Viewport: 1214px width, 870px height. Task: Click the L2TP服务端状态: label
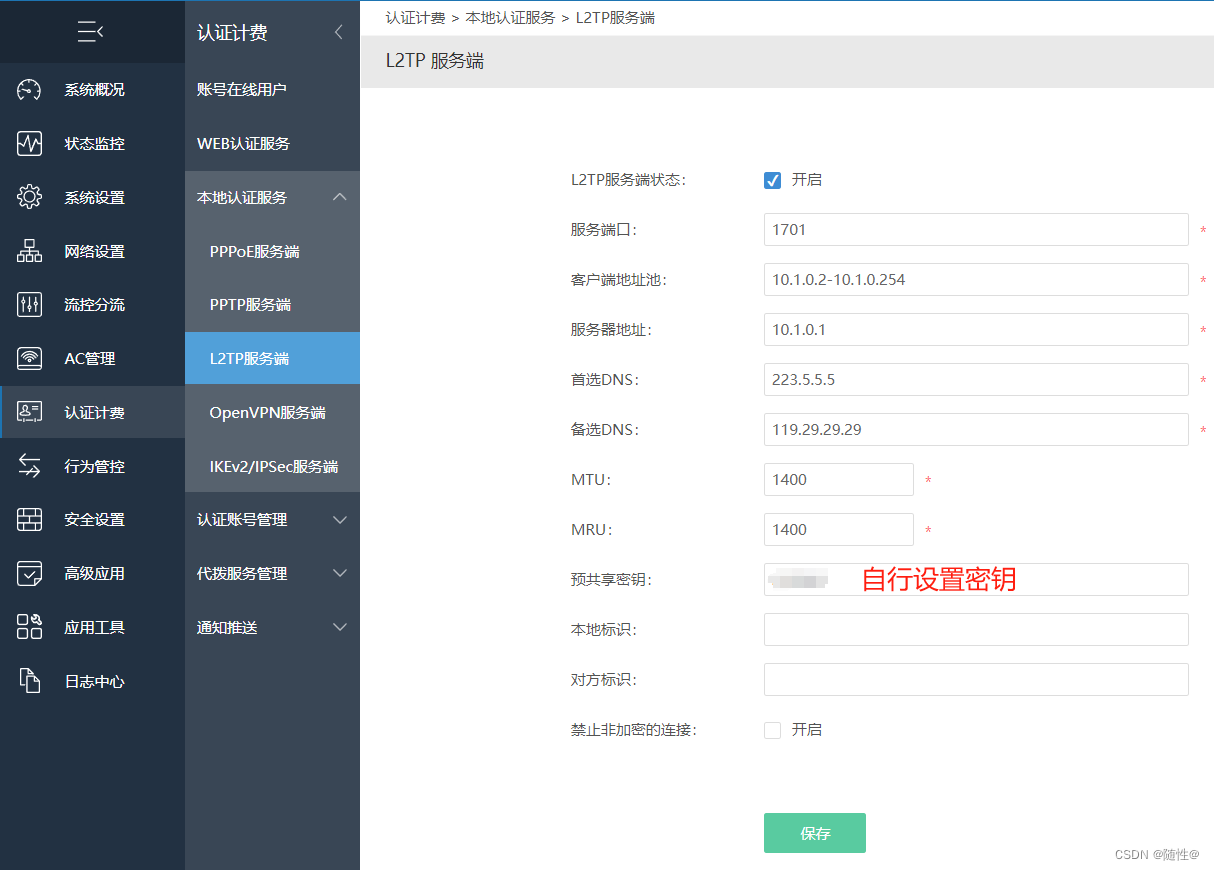pyautogui.click(x=629, y=180)
